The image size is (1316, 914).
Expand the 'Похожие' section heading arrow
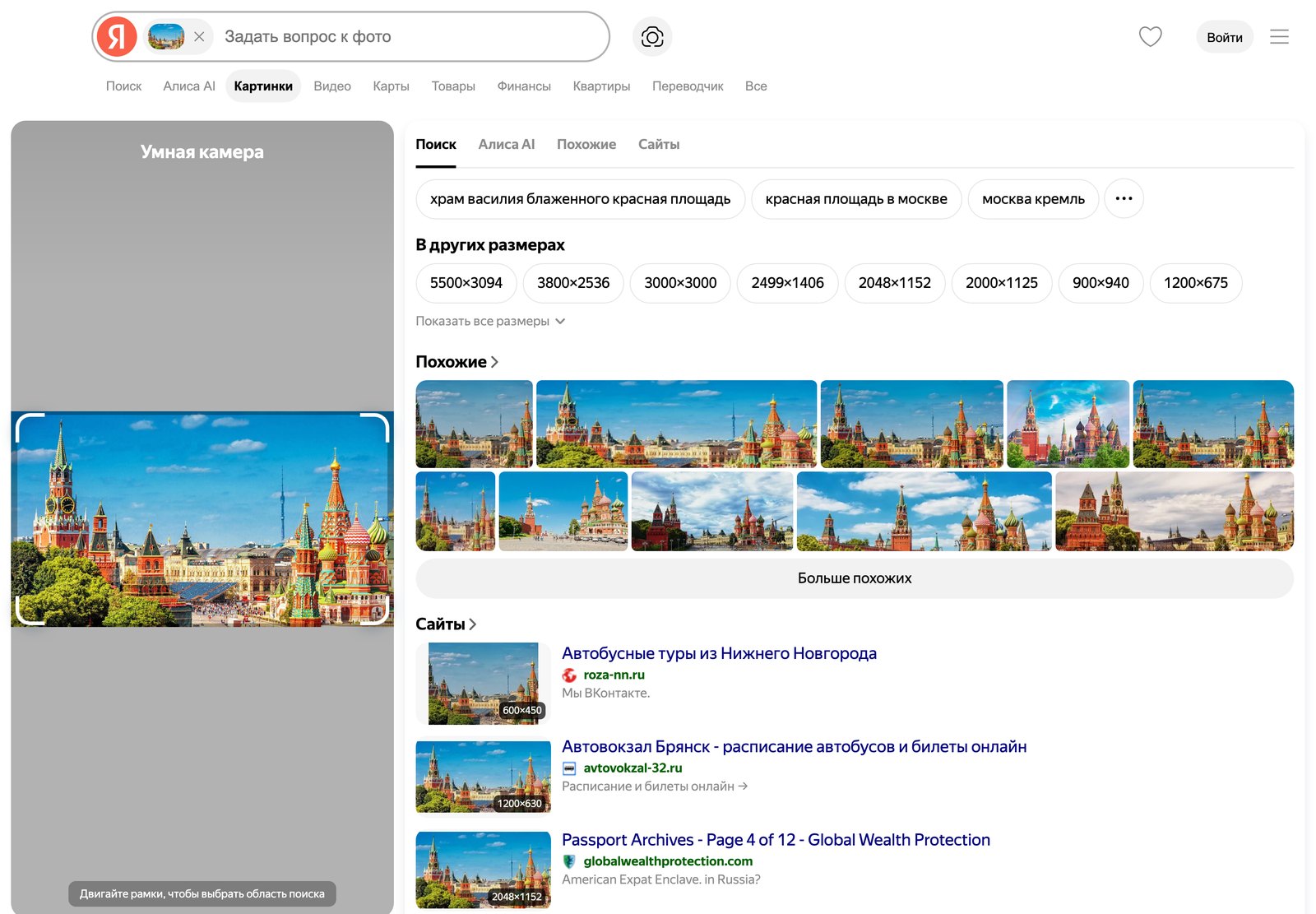[494, 362]
